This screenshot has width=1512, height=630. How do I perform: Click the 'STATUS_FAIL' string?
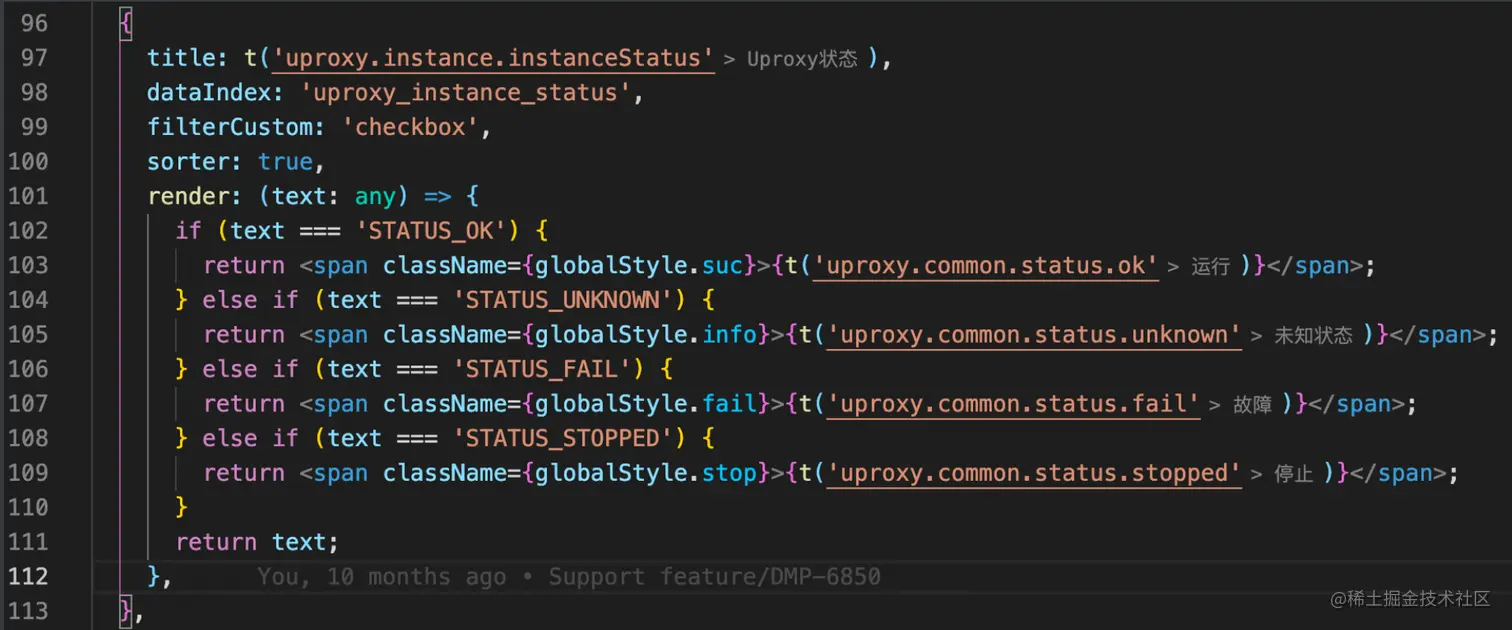pyautogui.click(x=542, y=369)
